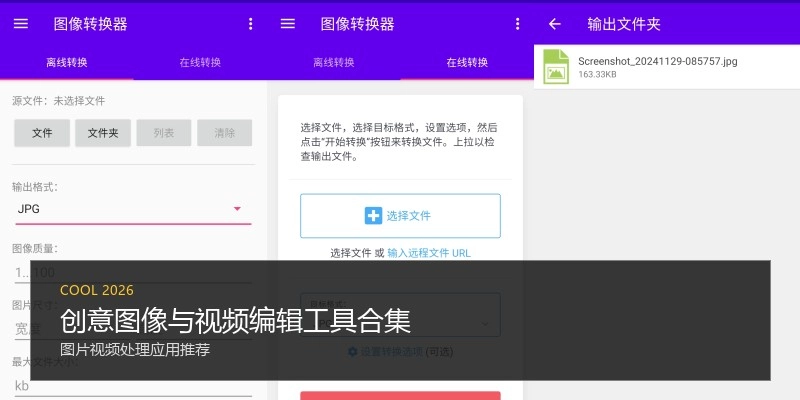This screenshot has width=800, height=400.
Task: Open the three-dot overflow menu on the offline screen
Action: 250,24
